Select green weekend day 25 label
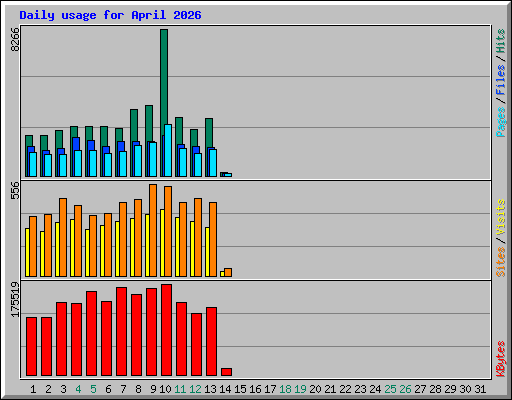The width and height of the screenshot is (512, 400). (x=390, y=389)
